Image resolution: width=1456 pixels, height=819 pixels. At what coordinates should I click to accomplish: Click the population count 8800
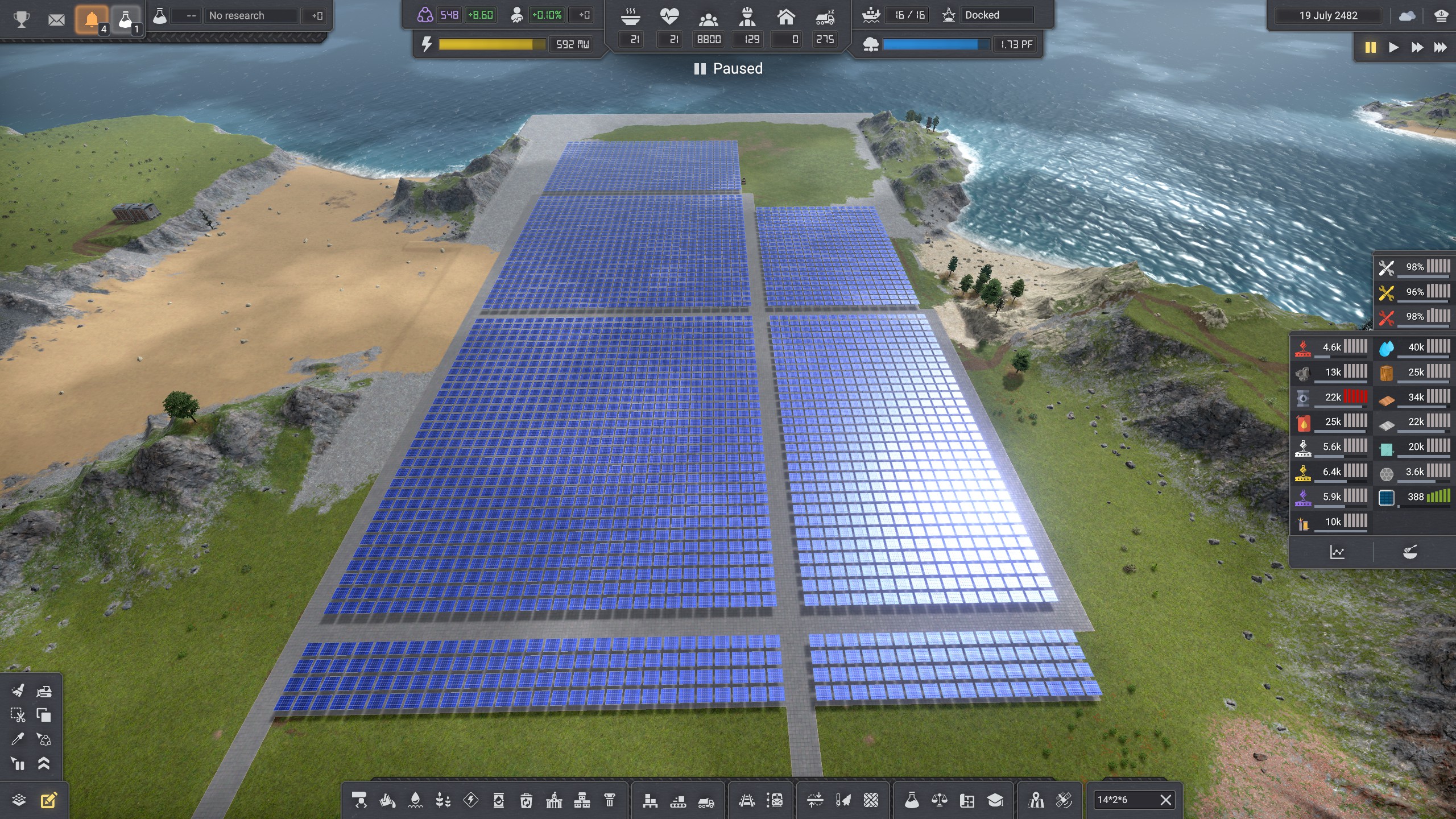point(709,39)
